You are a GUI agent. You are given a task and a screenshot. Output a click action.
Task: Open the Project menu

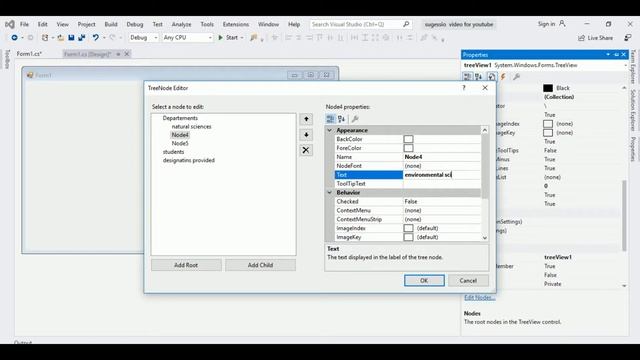(87, 24)
